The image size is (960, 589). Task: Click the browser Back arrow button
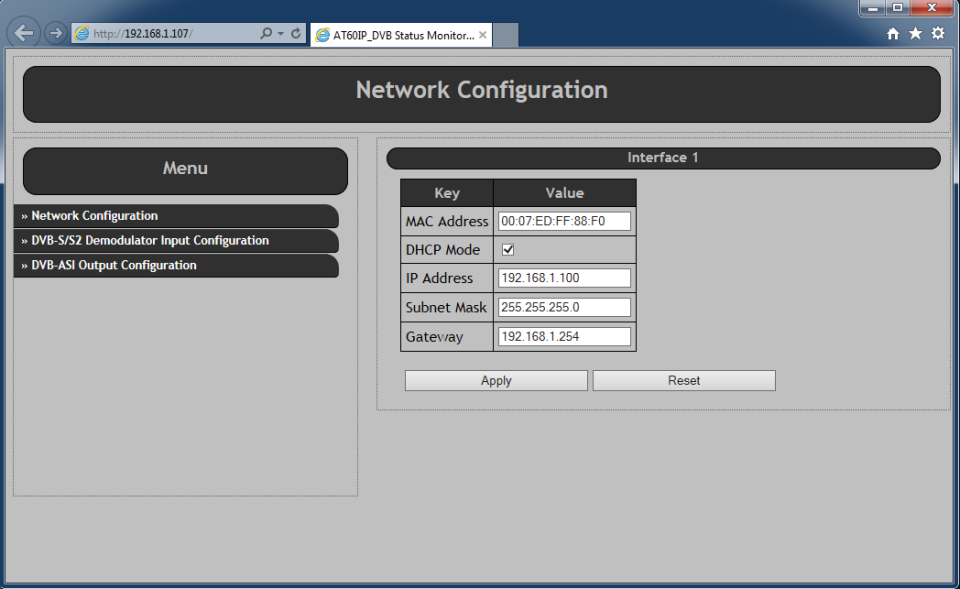24,33
